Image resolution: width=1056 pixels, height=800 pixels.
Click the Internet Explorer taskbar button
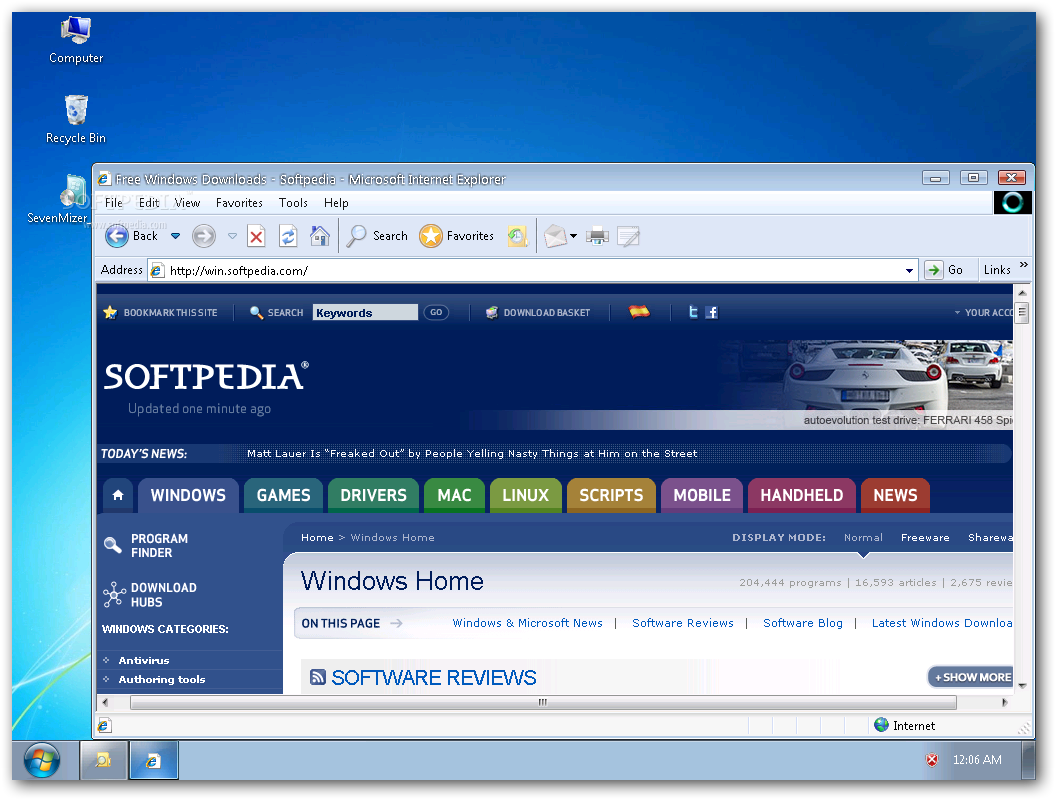tap(154, 760)
